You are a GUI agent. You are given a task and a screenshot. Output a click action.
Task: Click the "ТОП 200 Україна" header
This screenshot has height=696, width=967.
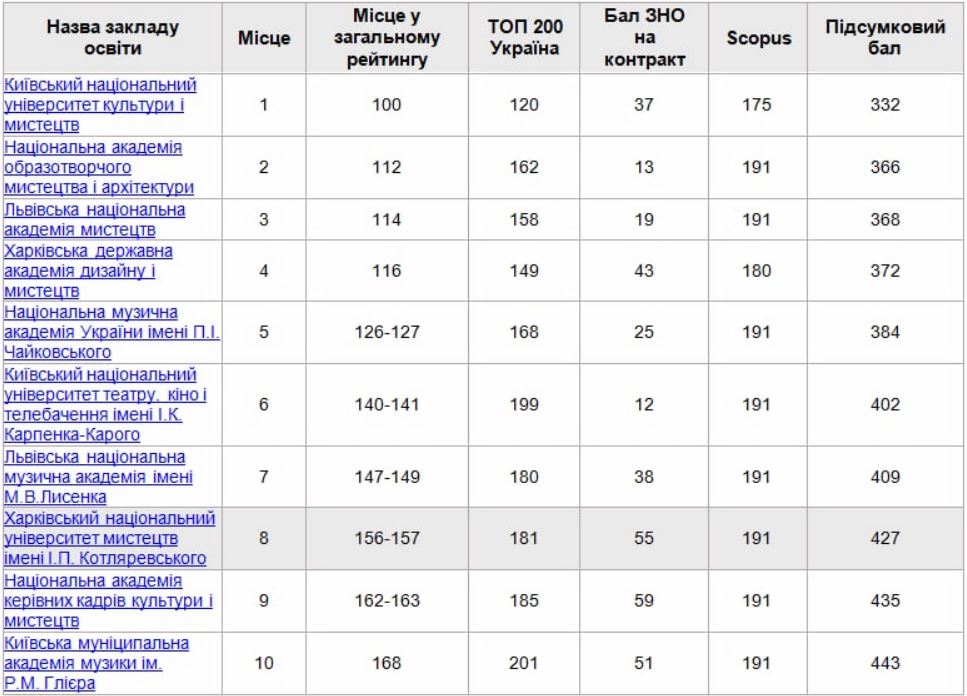[x=524, y=38]
